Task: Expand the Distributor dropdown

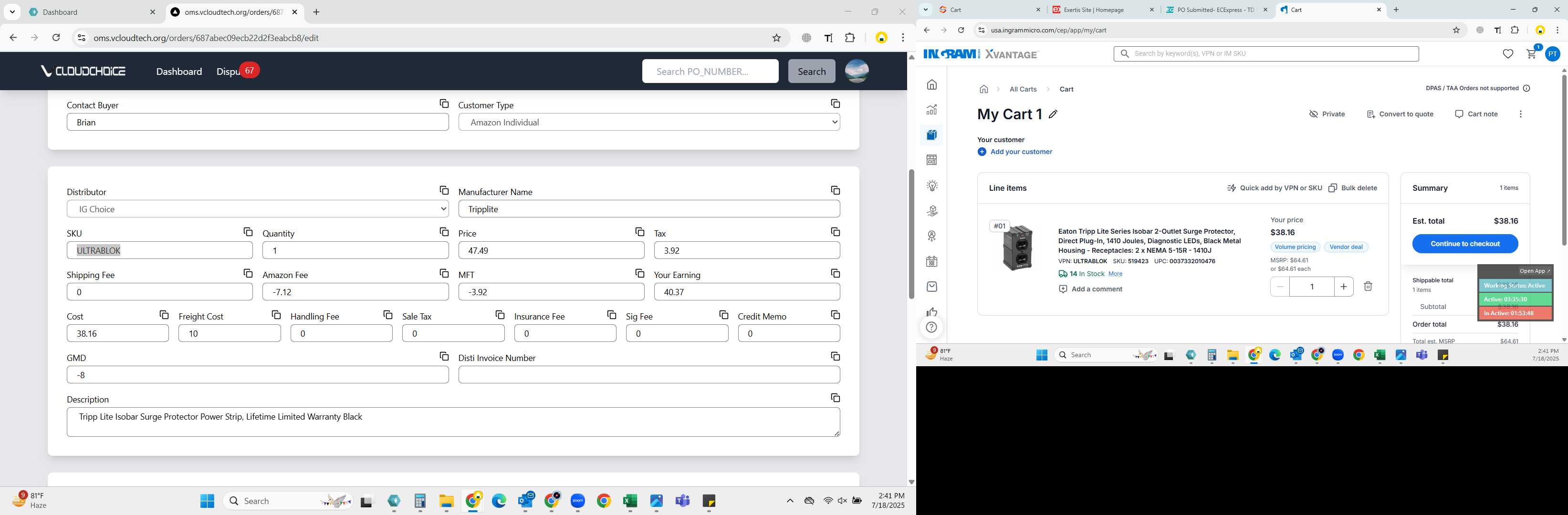Action: [258, 209]
